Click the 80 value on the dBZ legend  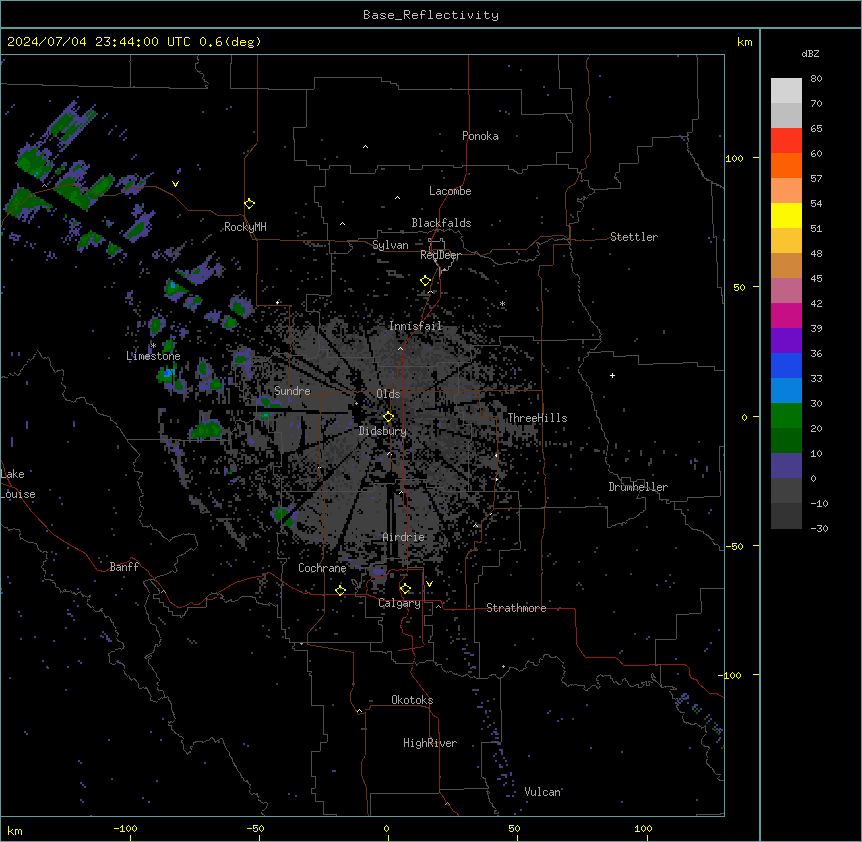pos(816,79)
